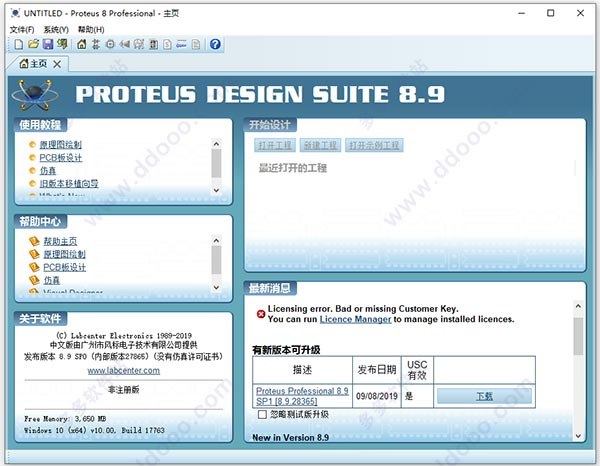
Task: Click the Proteus title bar application icon
Action: 15,13
